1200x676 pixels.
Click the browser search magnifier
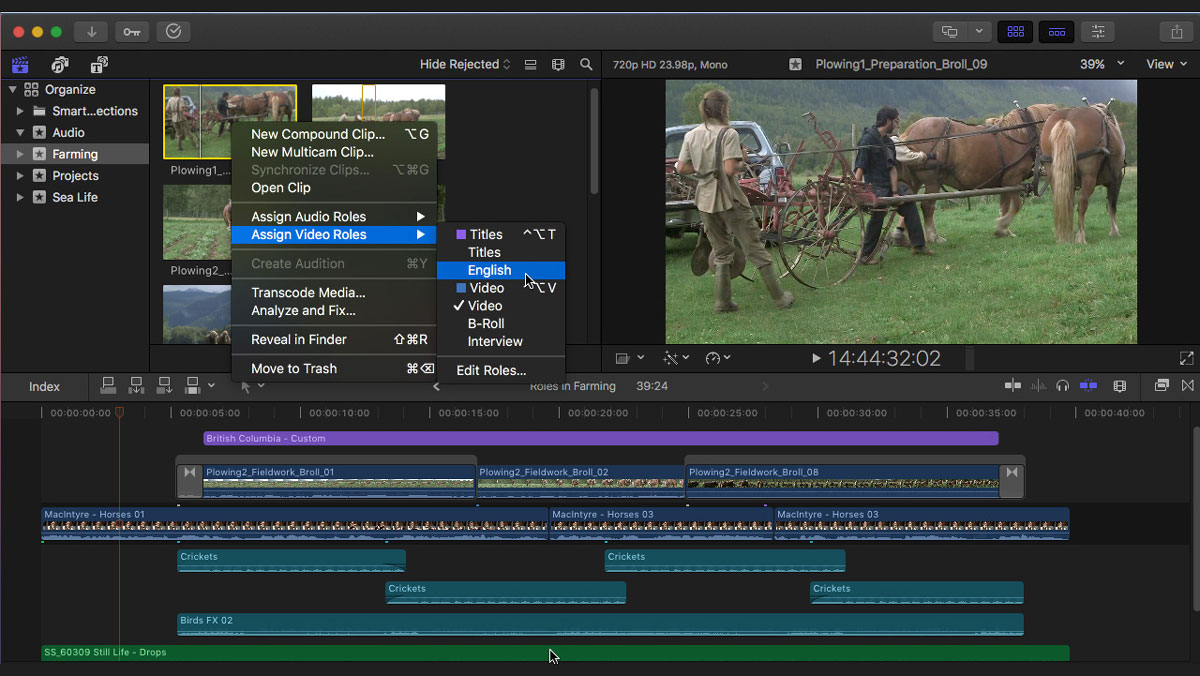585,64
